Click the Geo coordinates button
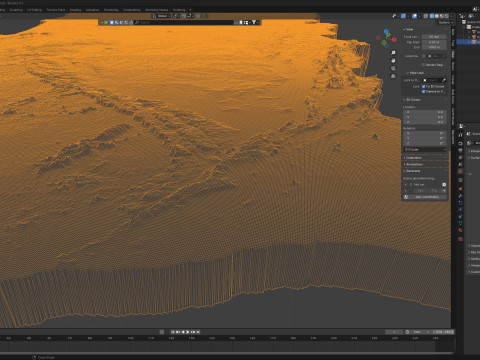This screenshot has height=360, width=480. coord(428,197)
